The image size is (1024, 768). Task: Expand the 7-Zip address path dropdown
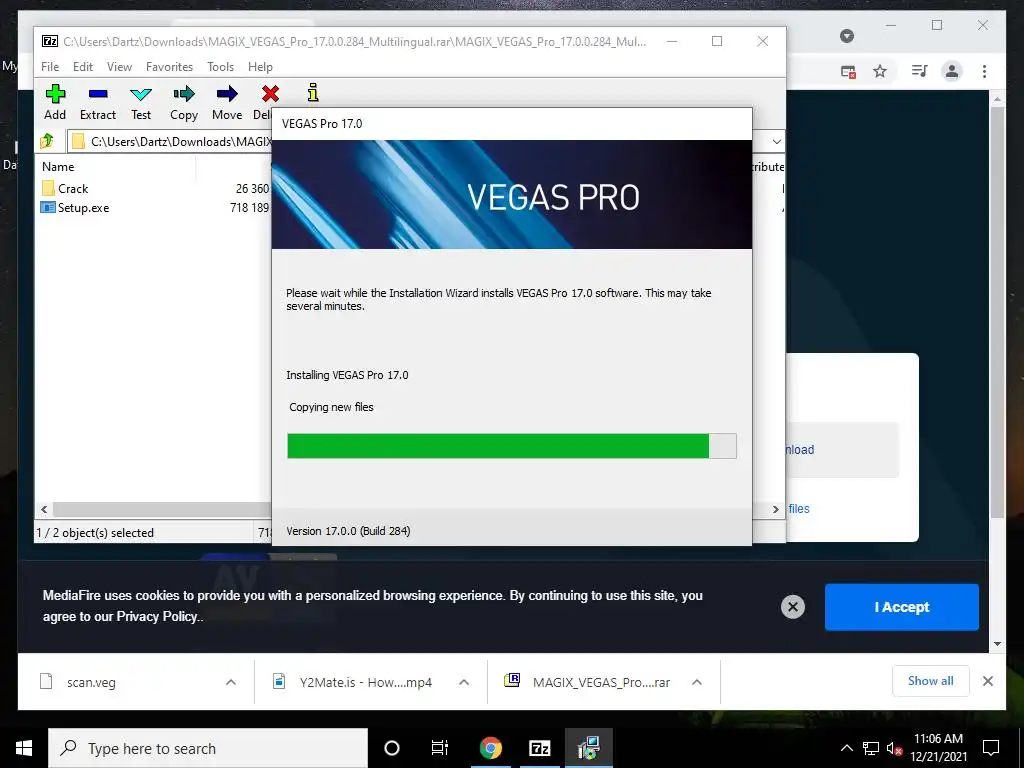click(x=776, y=142)
